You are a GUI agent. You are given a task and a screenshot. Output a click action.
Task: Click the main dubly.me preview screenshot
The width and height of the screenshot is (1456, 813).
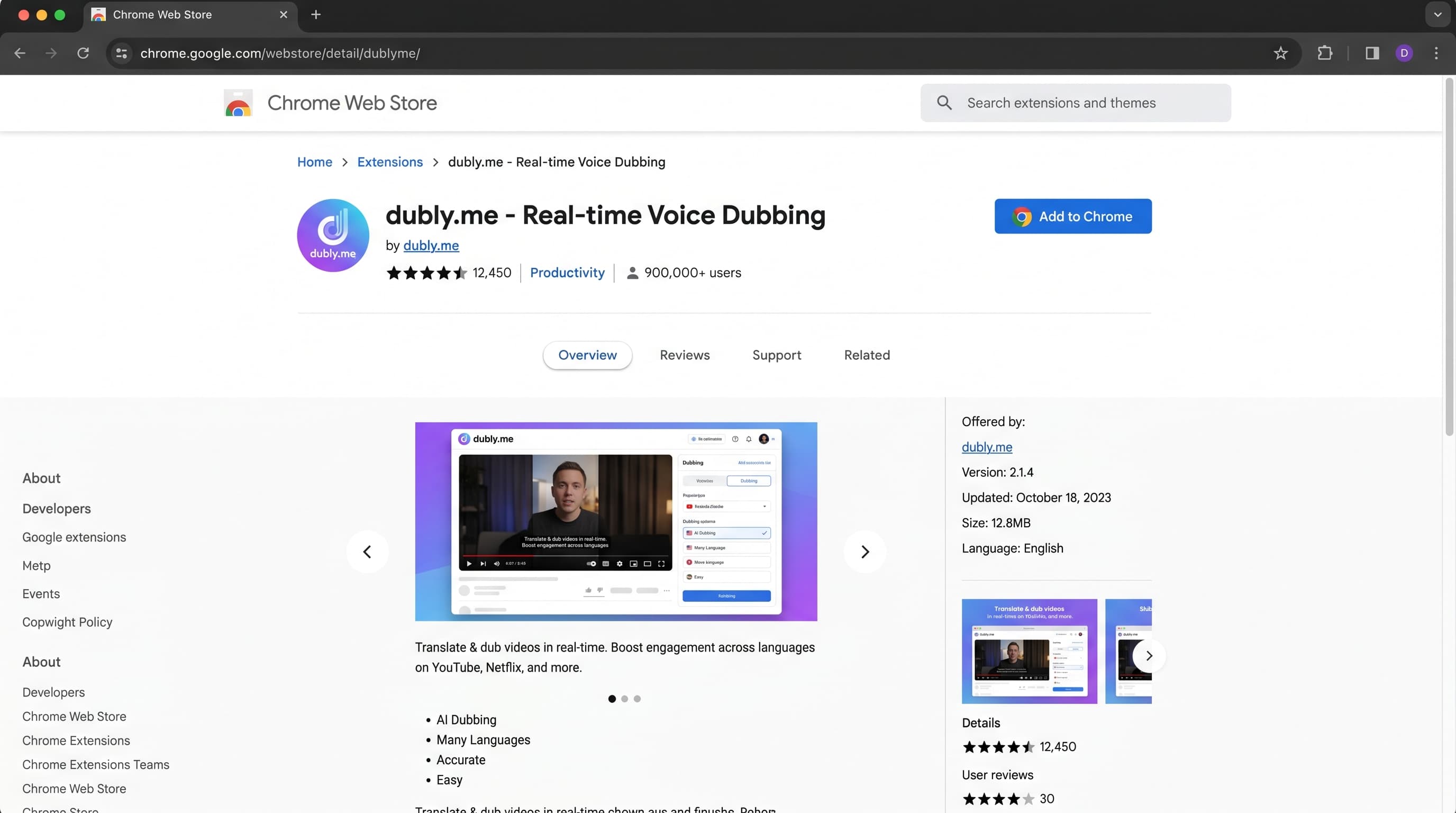click(x=615, y=521)
